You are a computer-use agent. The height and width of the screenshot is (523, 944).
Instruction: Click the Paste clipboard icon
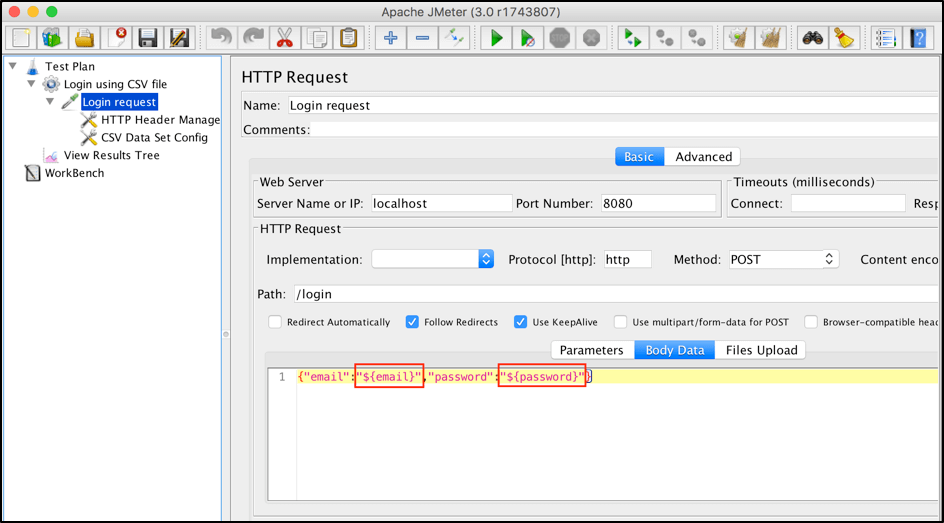[349, 38]
